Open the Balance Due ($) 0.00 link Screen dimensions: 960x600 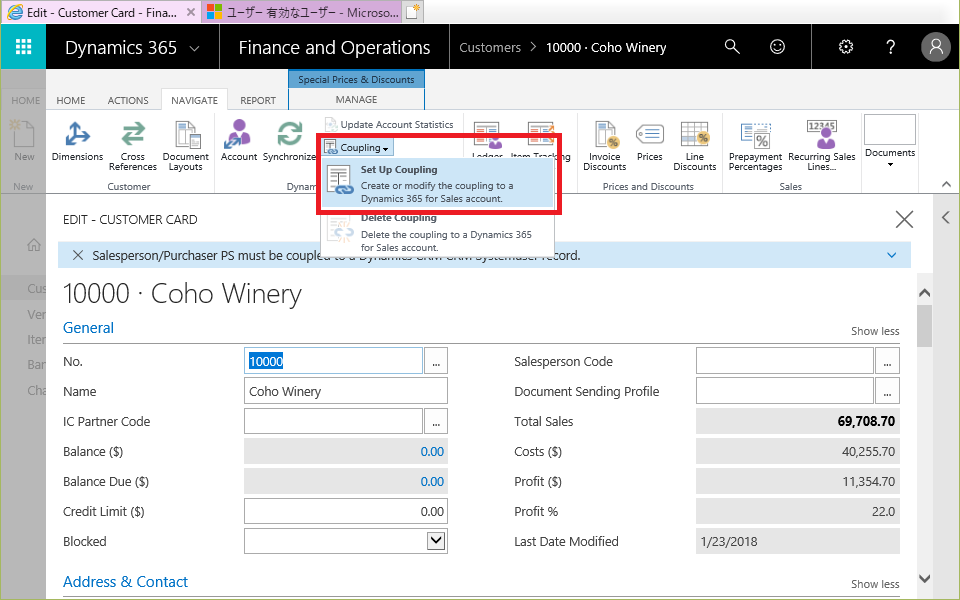click(x=432, y=481)
